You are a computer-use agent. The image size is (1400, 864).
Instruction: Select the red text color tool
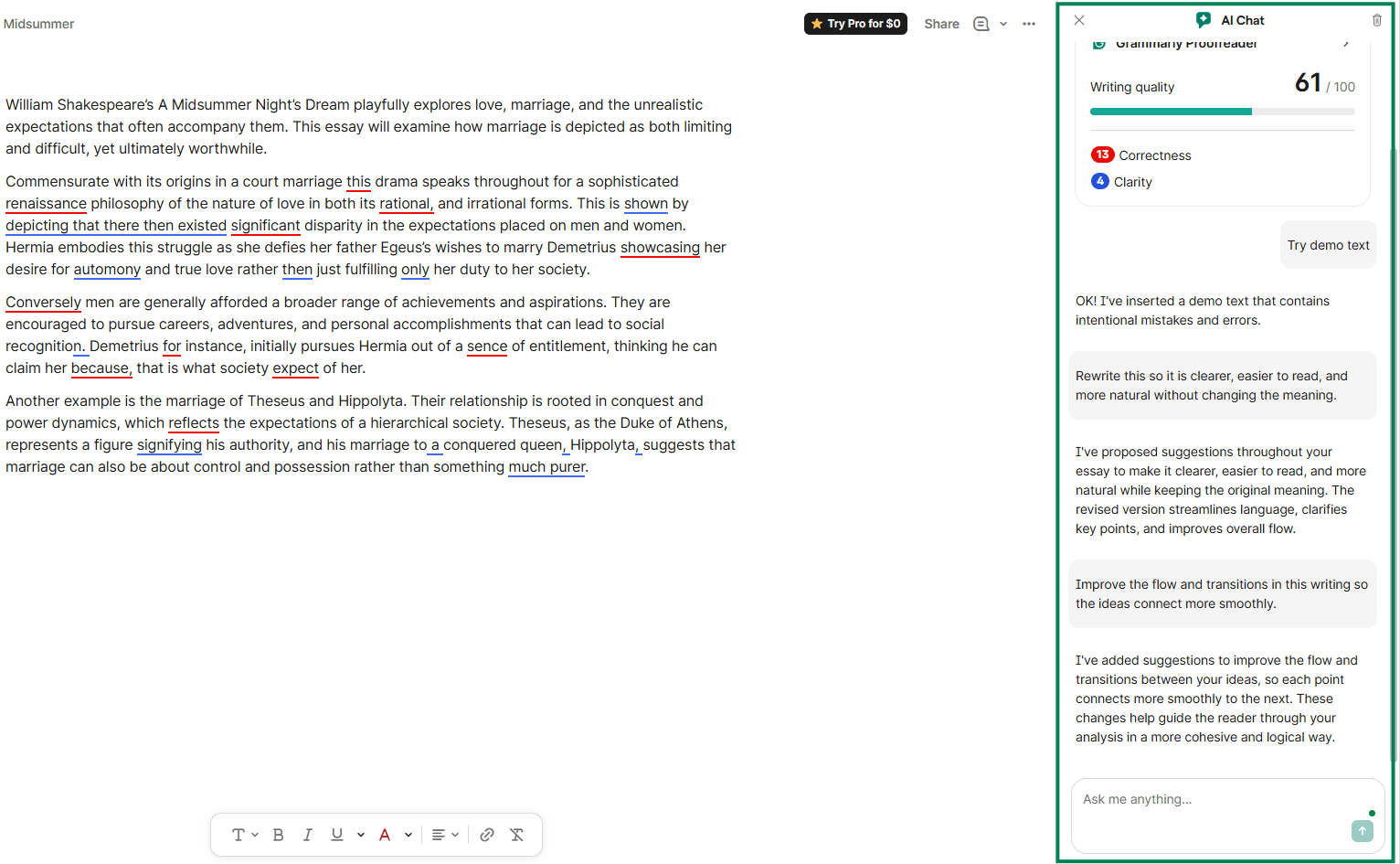click(x=385, y=834)
